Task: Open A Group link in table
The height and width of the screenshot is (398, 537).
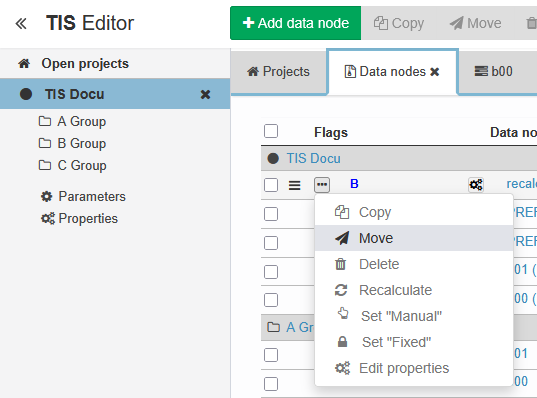Action: (300, 327)
